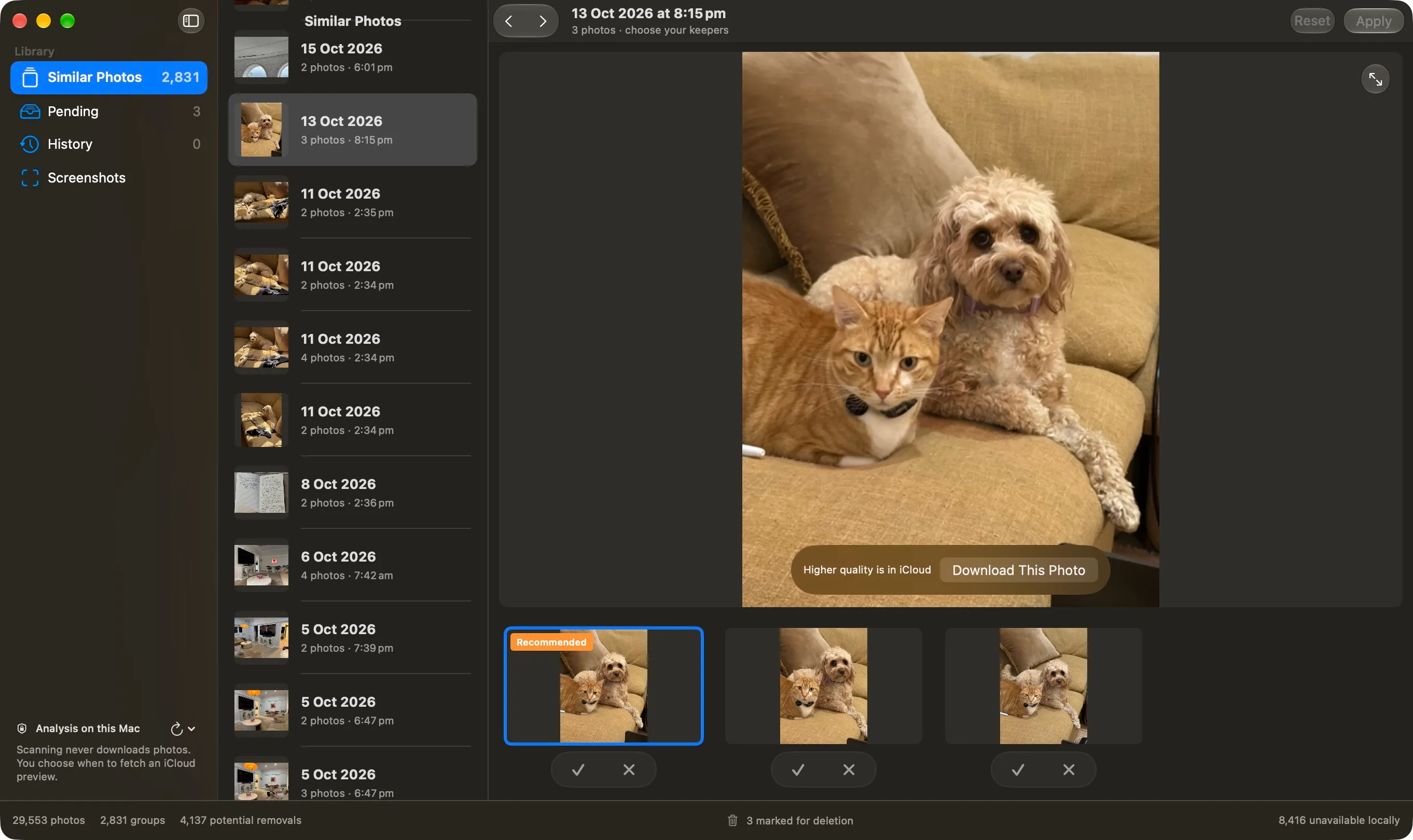Expand the photo preview to full view
This screenshot has width=1413, height=840.
click(1375, 79)
